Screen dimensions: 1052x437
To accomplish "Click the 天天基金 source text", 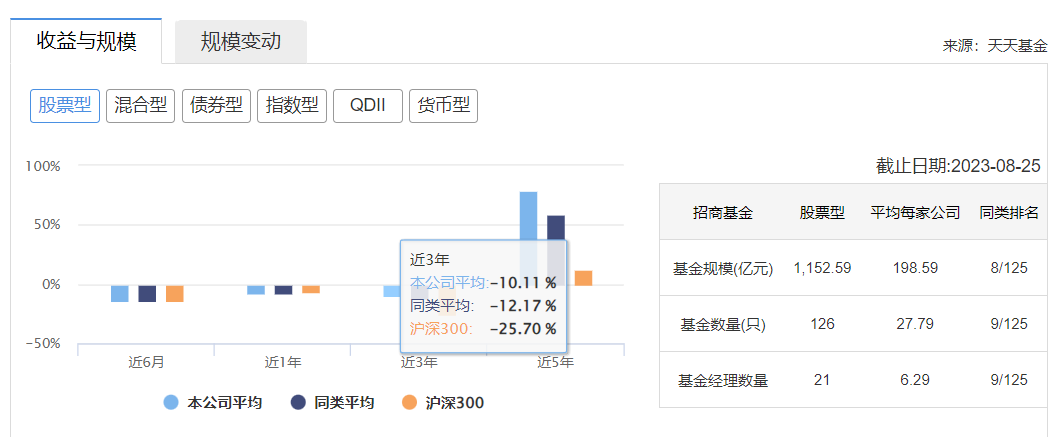I will [1017, 45].
